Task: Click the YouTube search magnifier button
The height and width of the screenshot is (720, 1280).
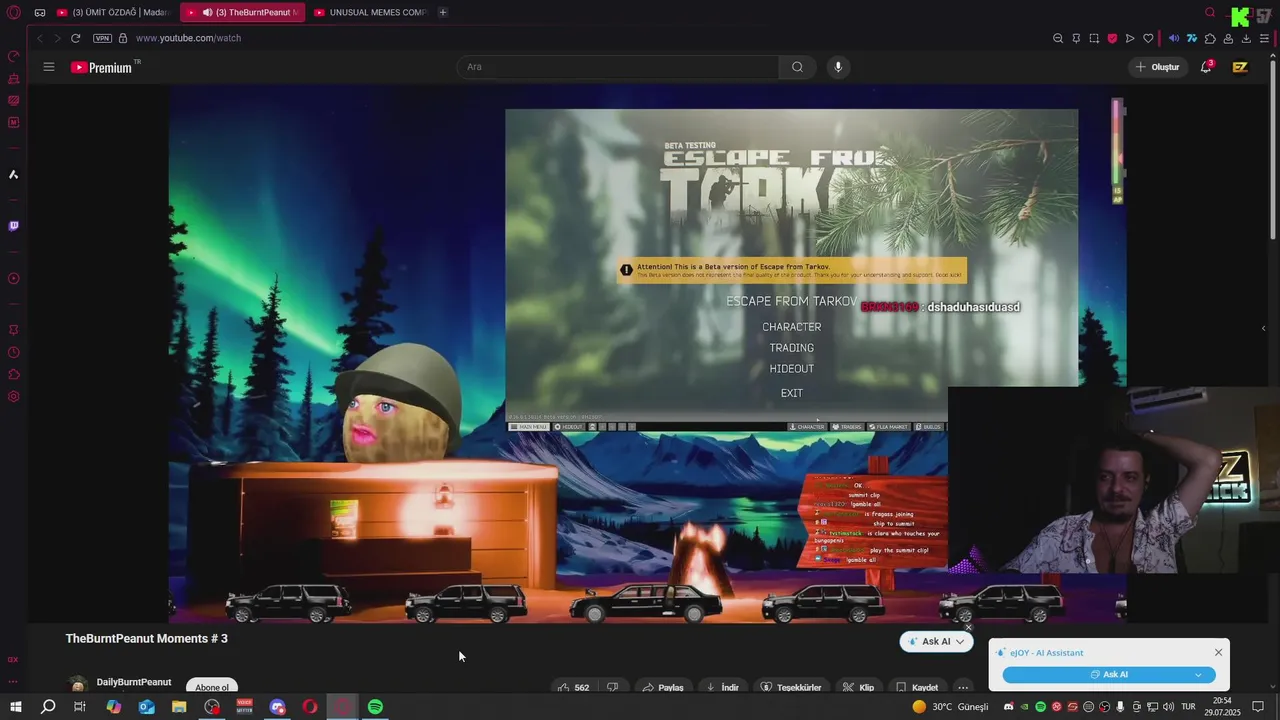Action: click(x=797, y=67)
